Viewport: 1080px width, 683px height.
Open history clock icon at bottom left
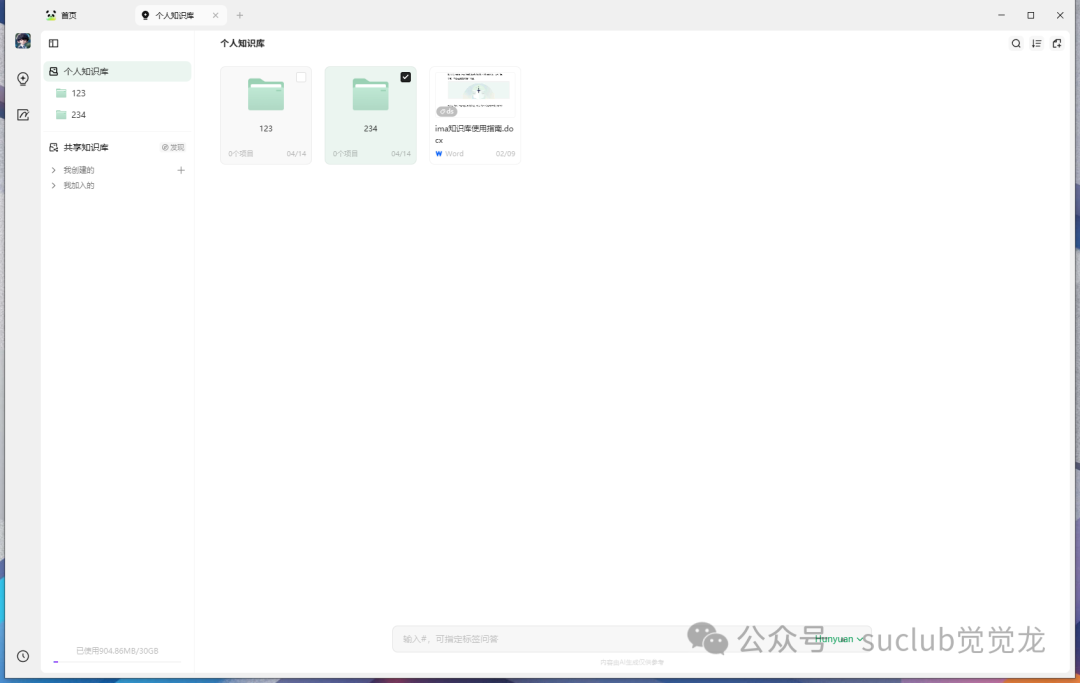(x=23, y=656)
